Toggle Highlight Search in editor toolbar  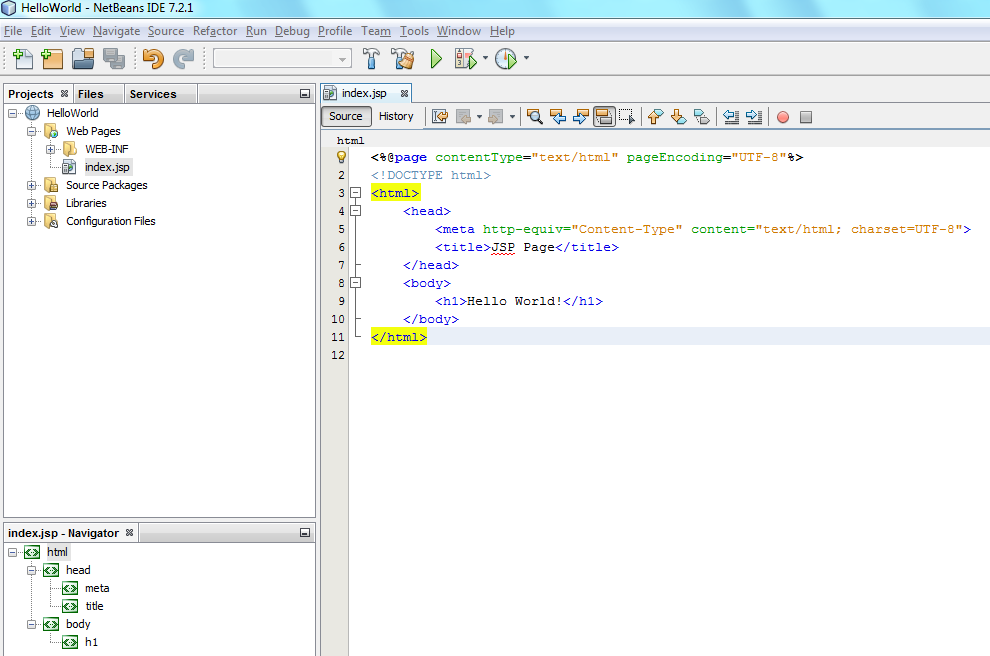pos(604,117)
